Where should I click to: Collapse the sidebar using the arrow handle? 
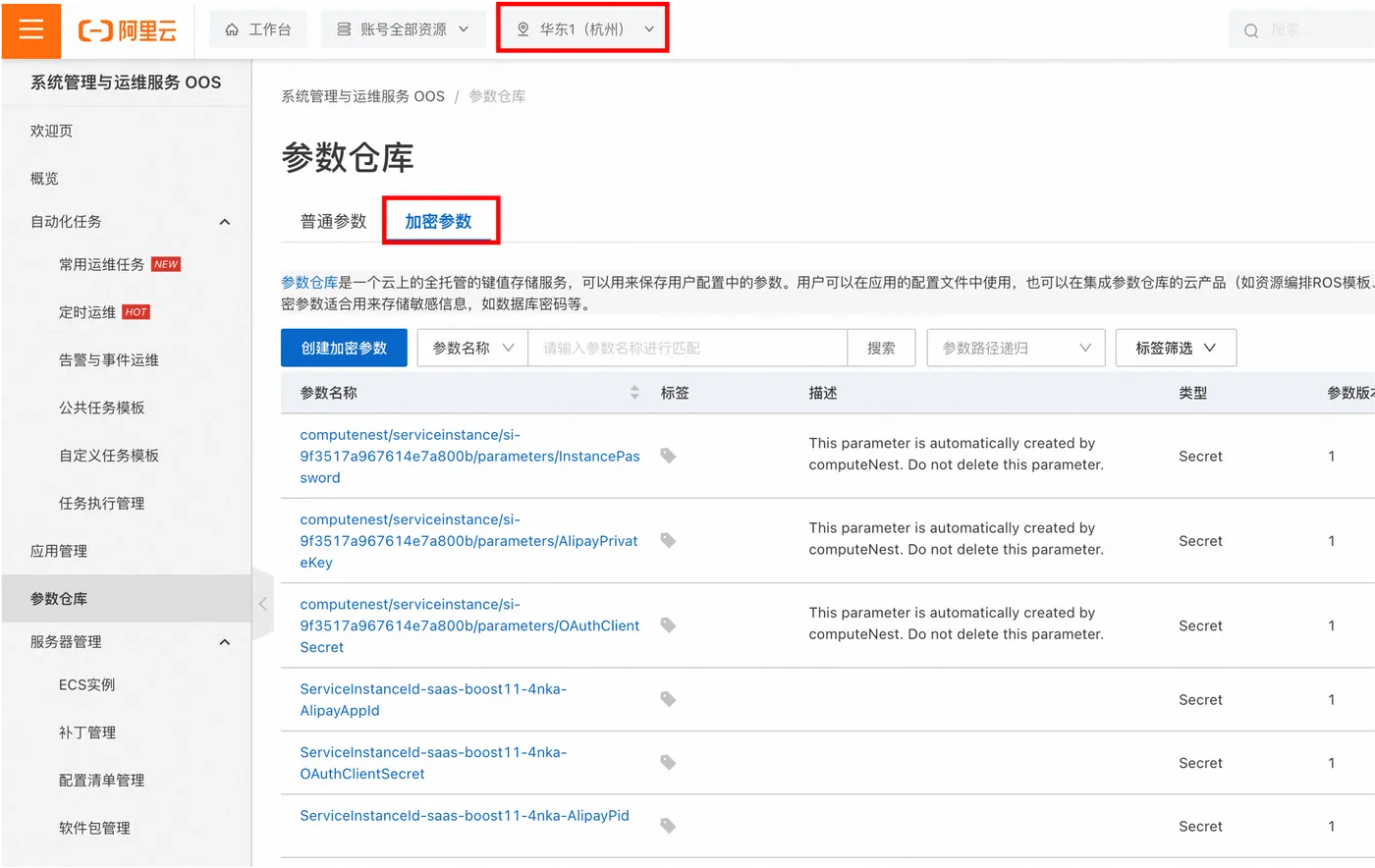[x=262, y=604]
